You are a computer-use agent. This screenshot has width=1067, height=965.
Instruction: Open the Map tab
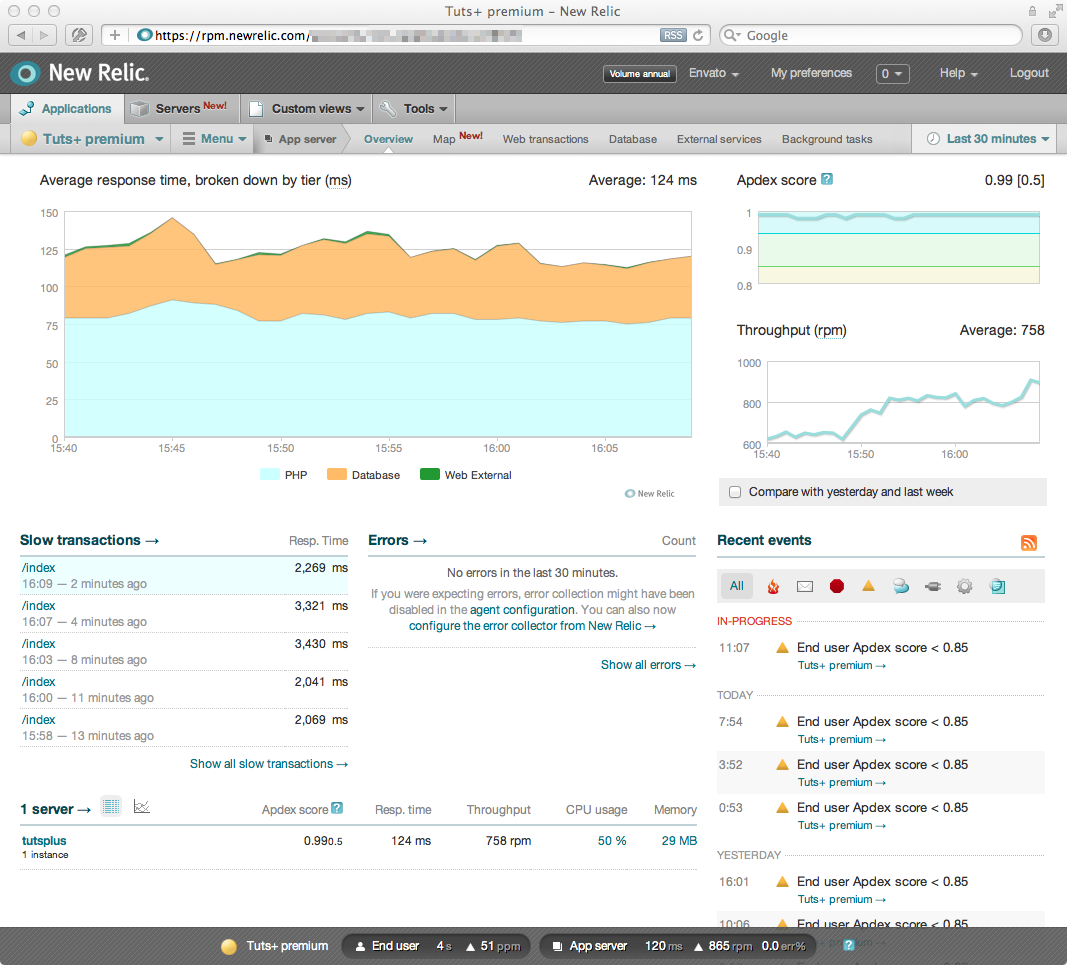pos(457,138)
